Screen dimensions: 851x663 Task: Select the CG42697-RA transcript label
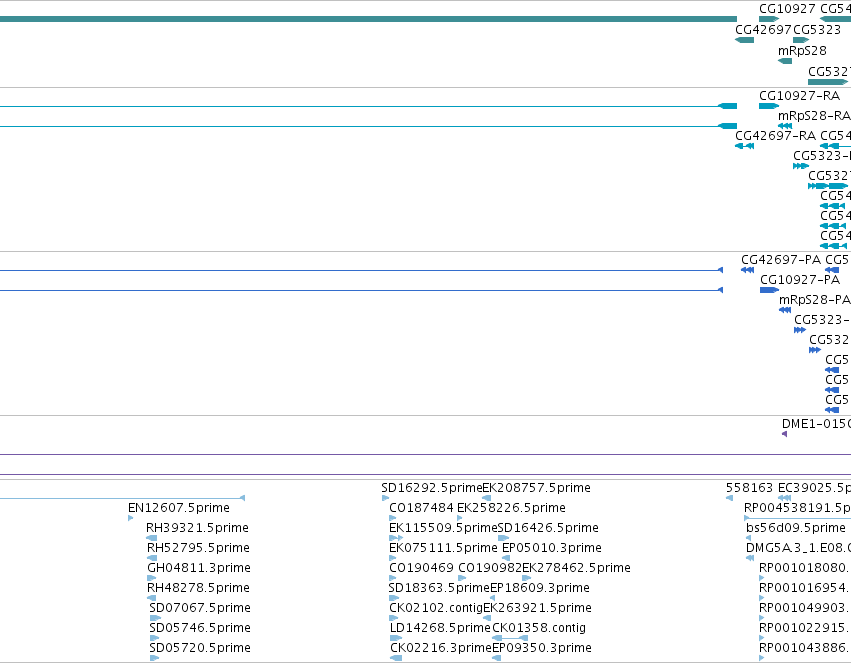click(x=776, y=136)
